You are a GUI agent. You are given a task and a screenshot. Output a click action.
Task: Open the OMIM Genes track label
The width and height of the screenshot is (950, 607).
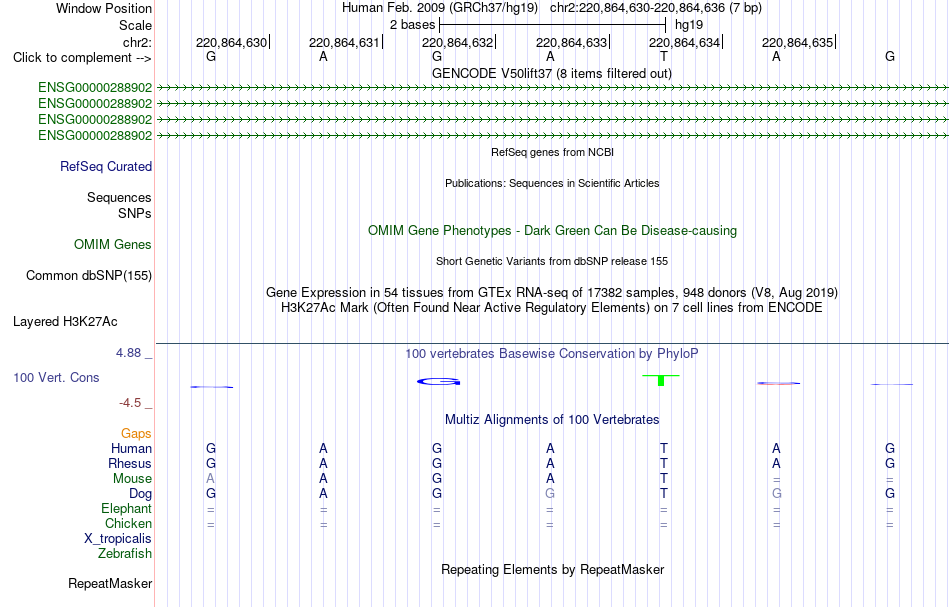113,245
